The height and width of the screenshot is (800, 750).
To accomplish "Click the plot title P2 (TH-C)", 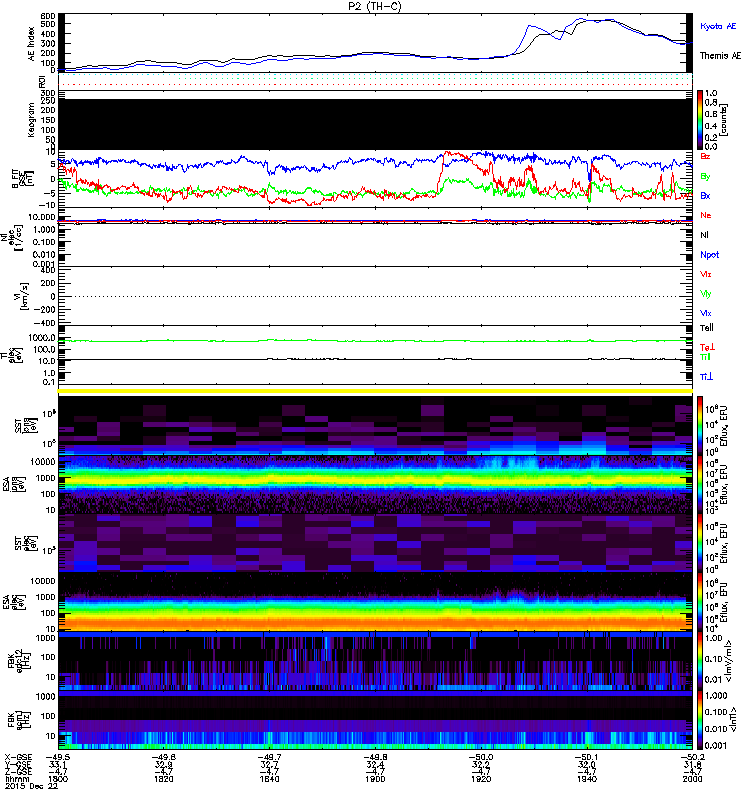I will [x=374, y=7].
